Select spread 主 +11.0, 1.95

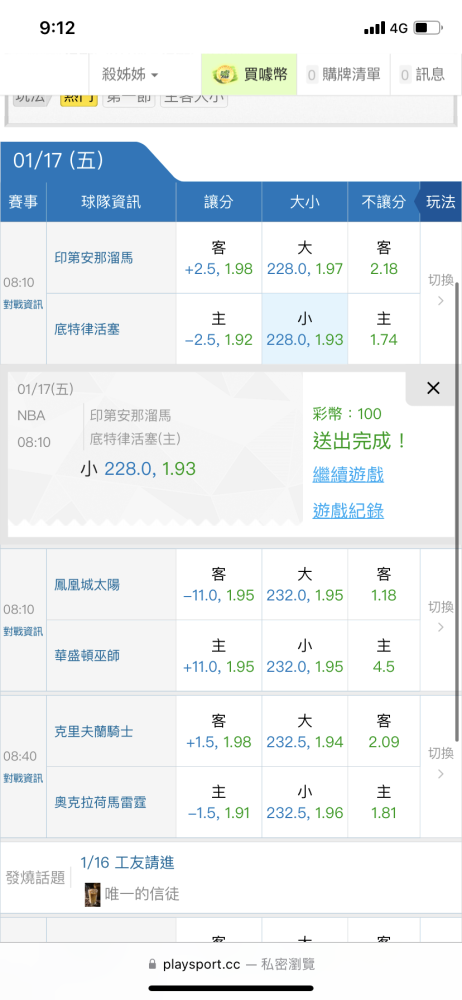tap(219, 656)
